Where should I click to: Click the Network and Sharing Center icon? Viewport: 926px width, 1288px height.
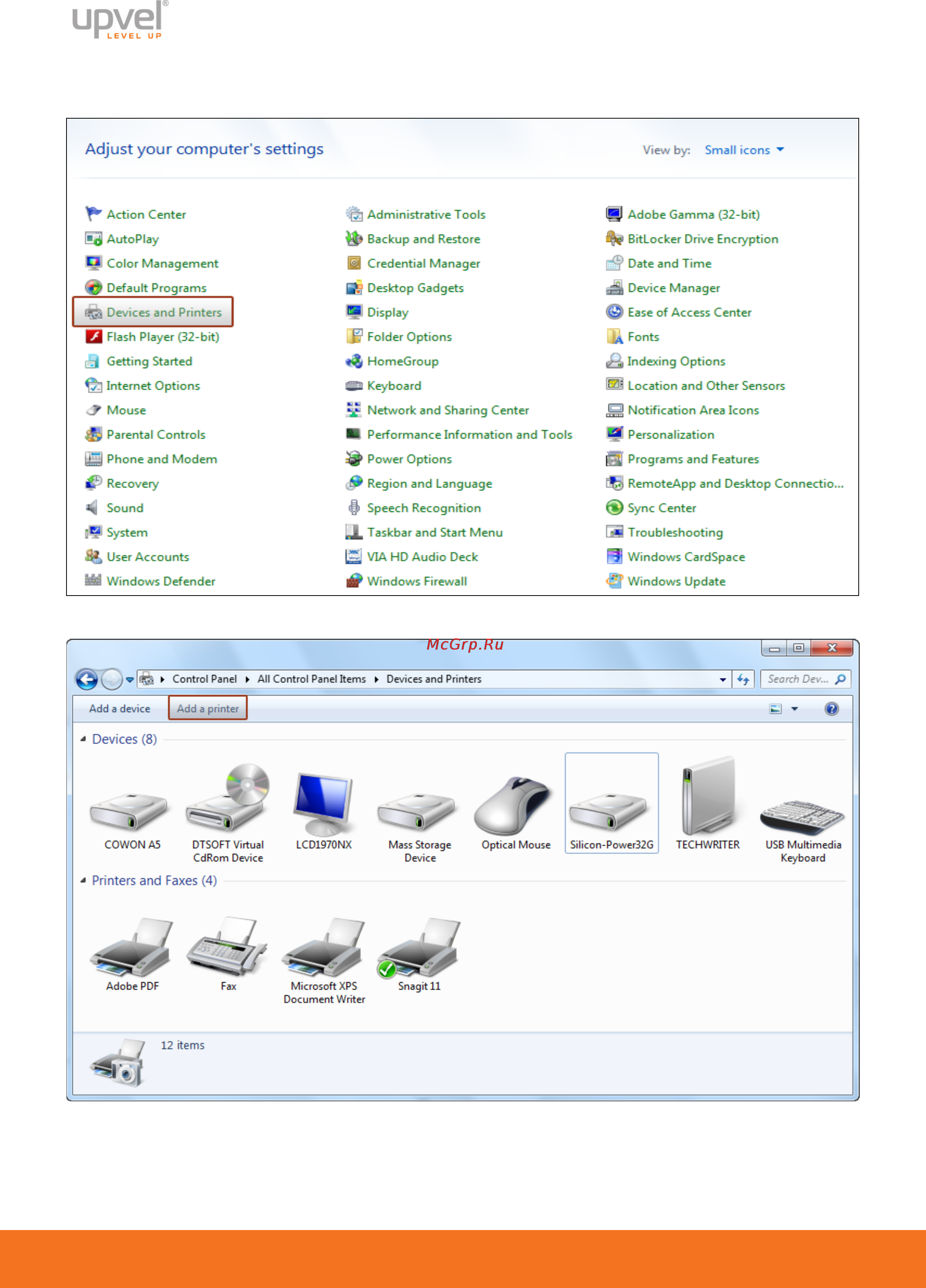point(354,410)
